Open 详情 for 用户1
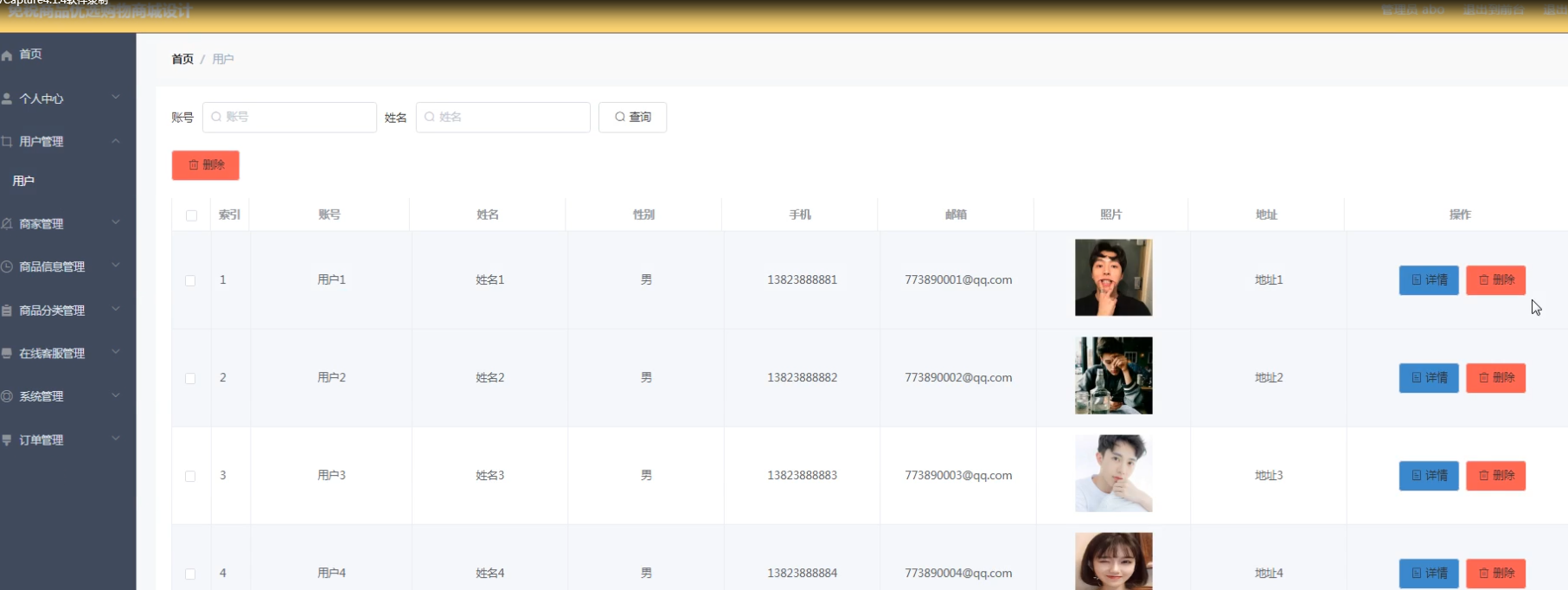 pos(1429,280)
